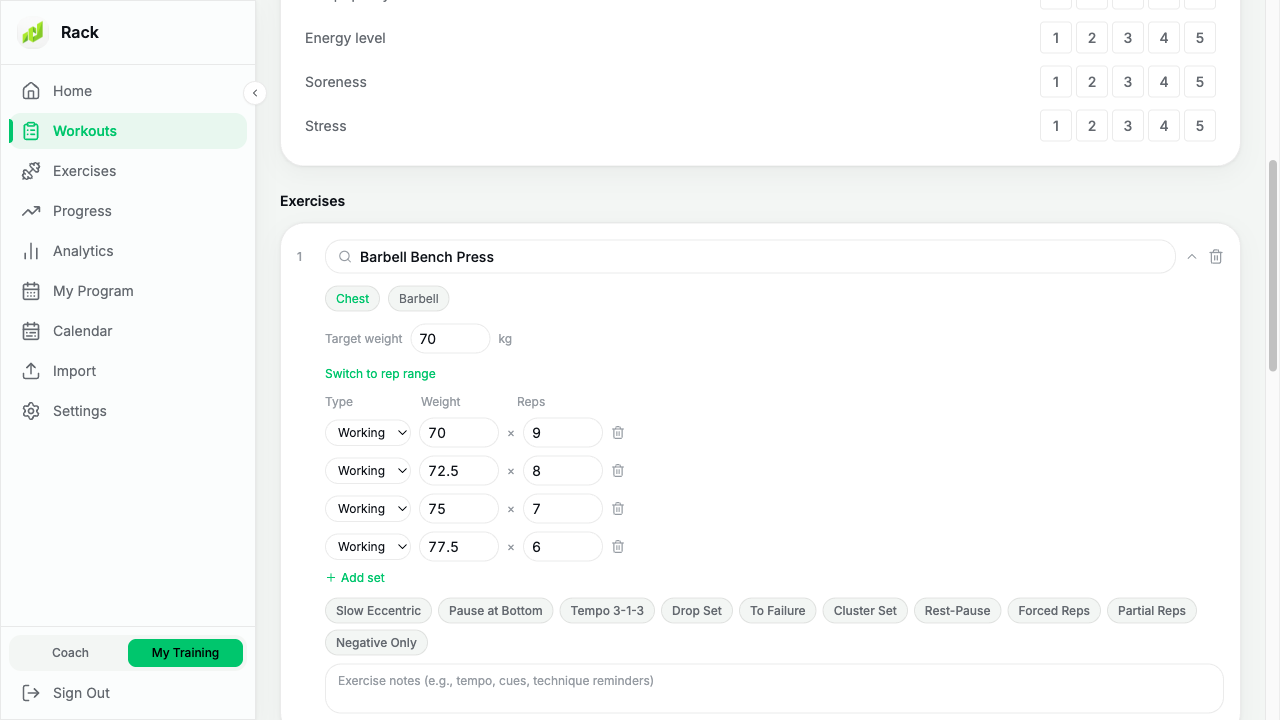1280x720 pixels.
Task: Open the Type dropdown for the 70 kg set
Action: 368,433
